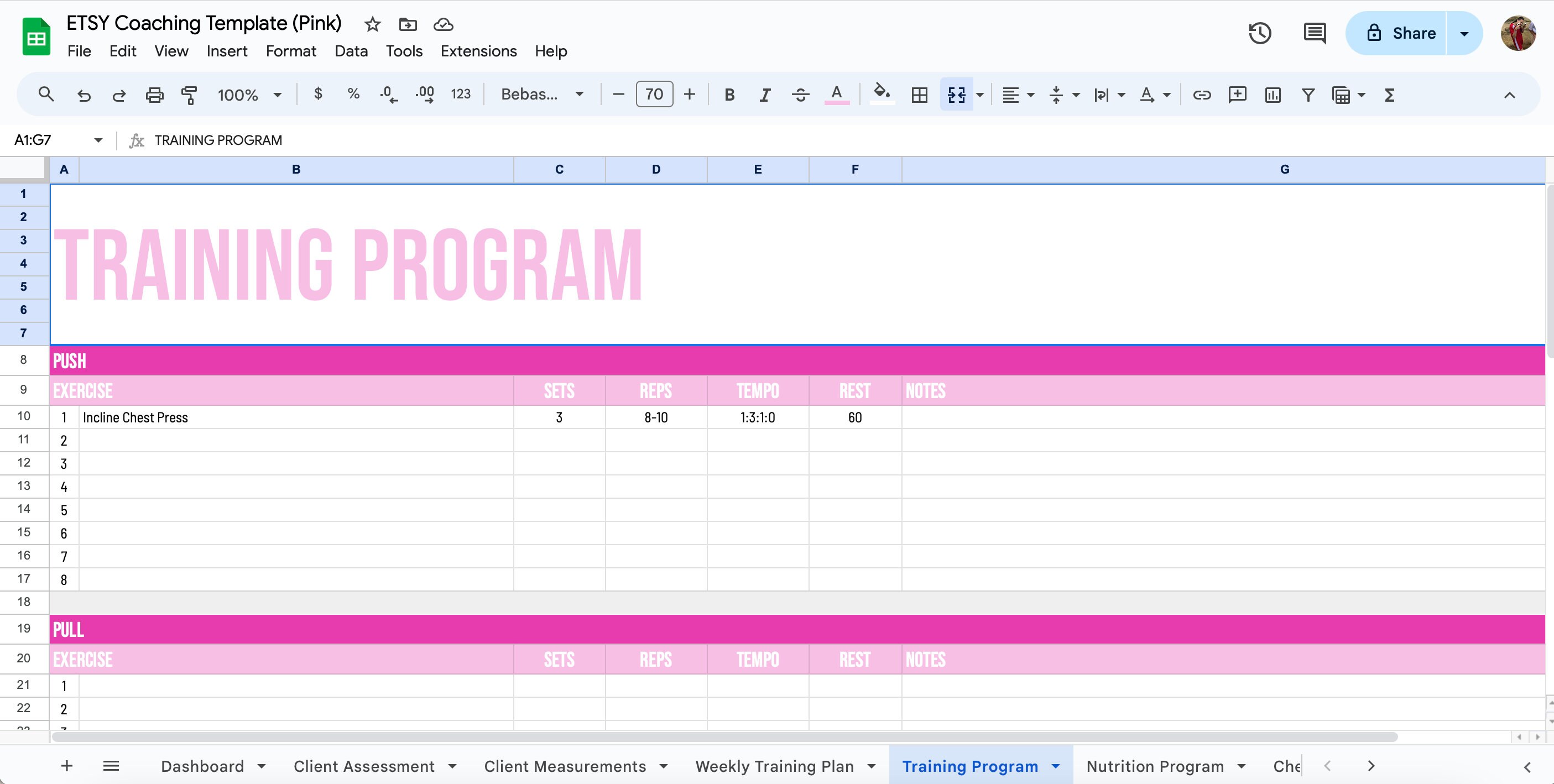The height and width of the screenshot is (784, 1554).
Task: Toggle italic formatting
Action: coord(765,95)
